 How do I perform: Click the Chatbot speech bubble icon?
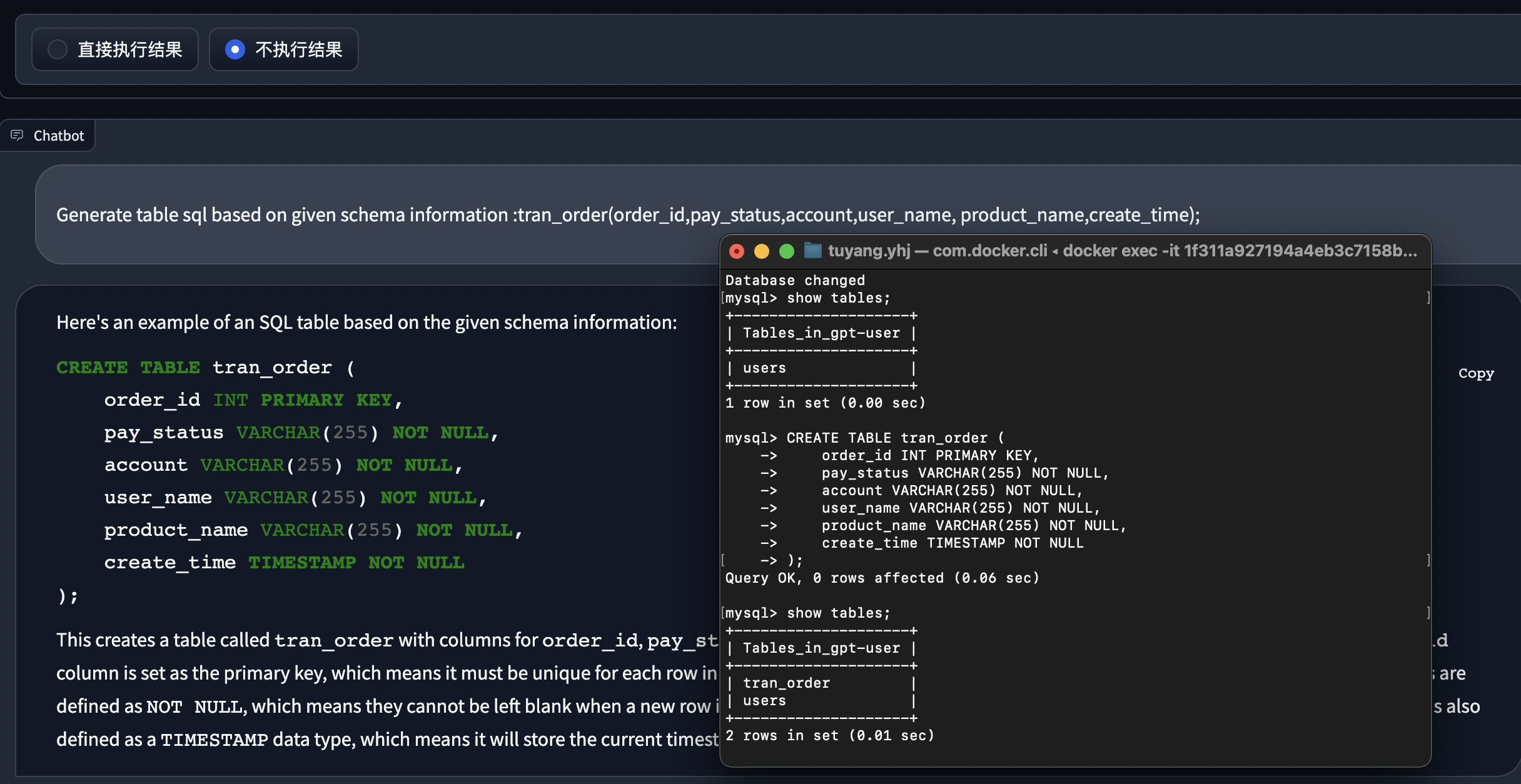pyautogui.click(x=17, y=135)
